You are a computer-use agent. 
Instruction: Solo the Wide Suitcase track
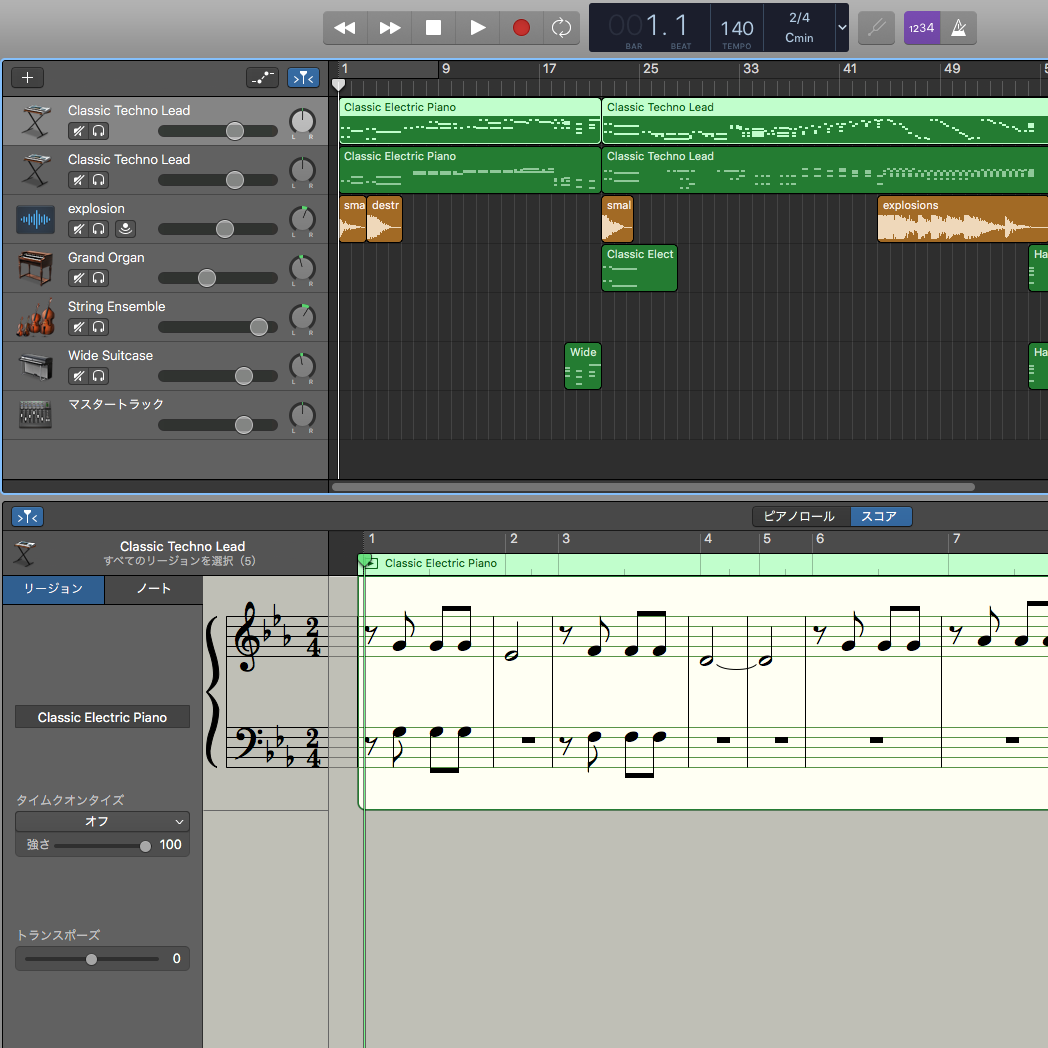pyautogui.click(x=98, y=376)
